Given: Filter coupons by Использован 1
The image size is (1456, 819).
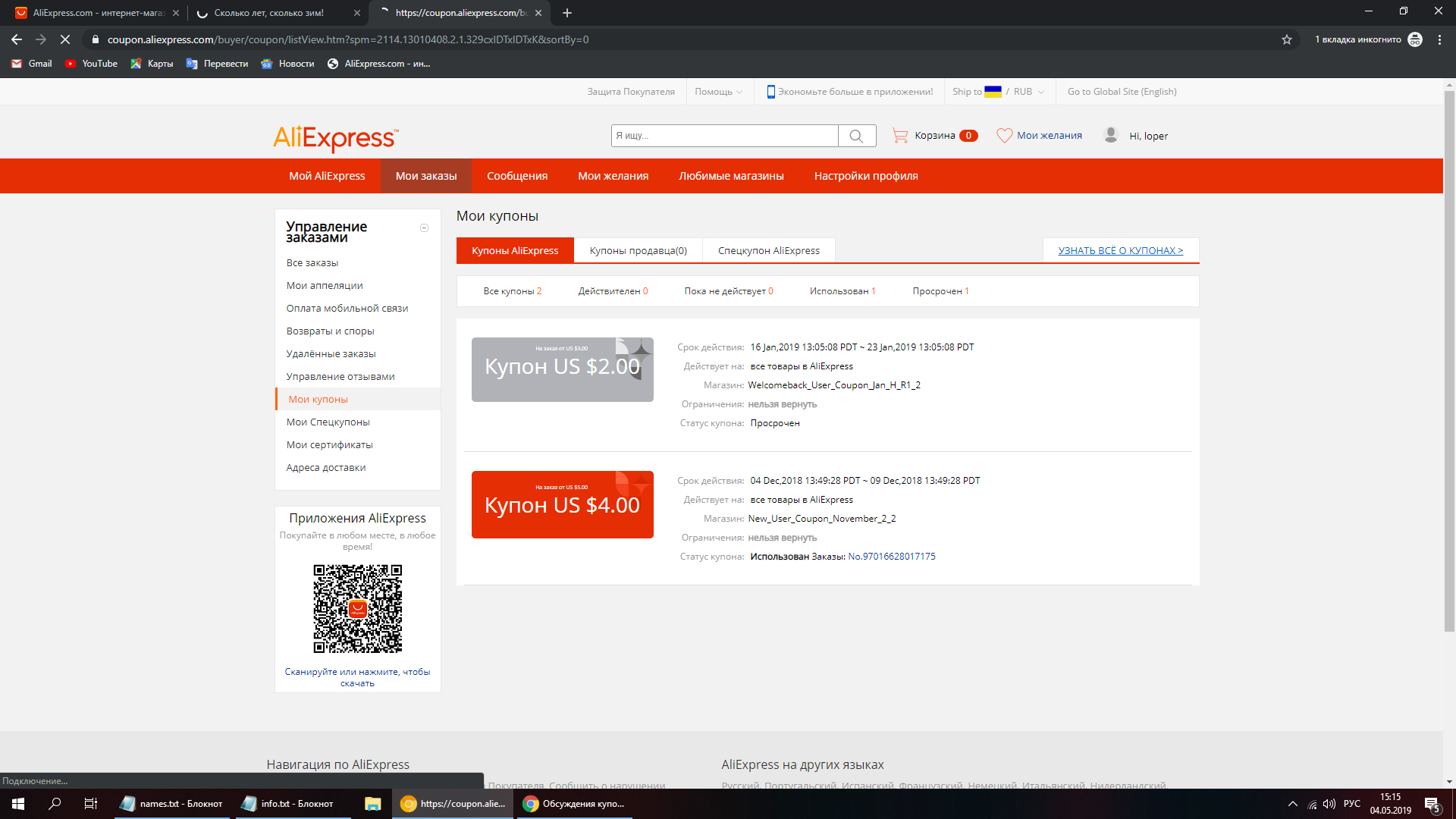Looking at the screenshot, I should click(843, 291).
